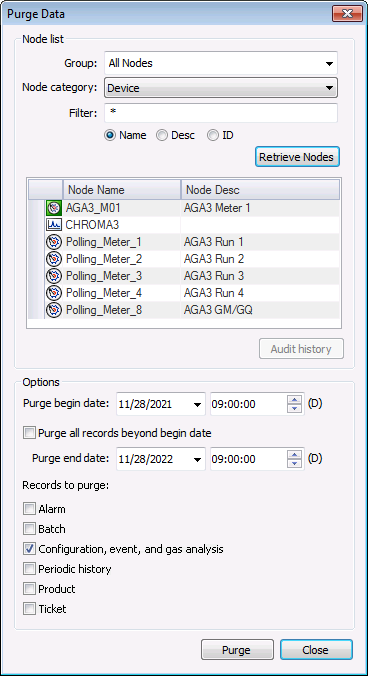Select the Polling_Meter_3 node name
The height and width of the screenshot is (676, 368).
click(103, 276)
